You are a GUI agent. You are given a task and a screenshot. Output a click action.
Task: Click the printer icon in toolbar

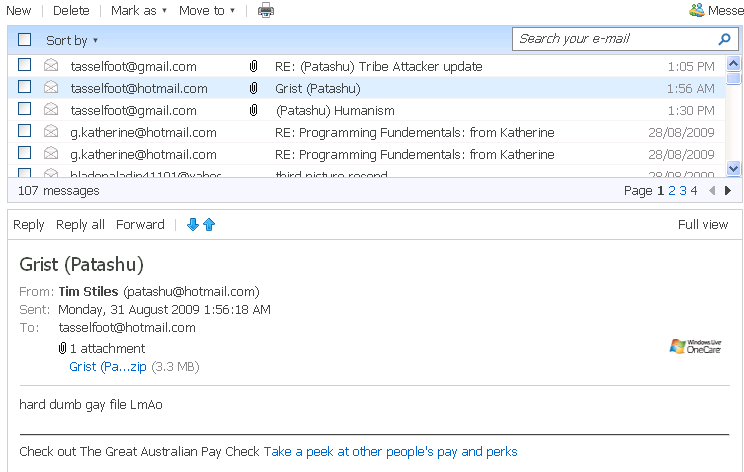tap(266, 11)
